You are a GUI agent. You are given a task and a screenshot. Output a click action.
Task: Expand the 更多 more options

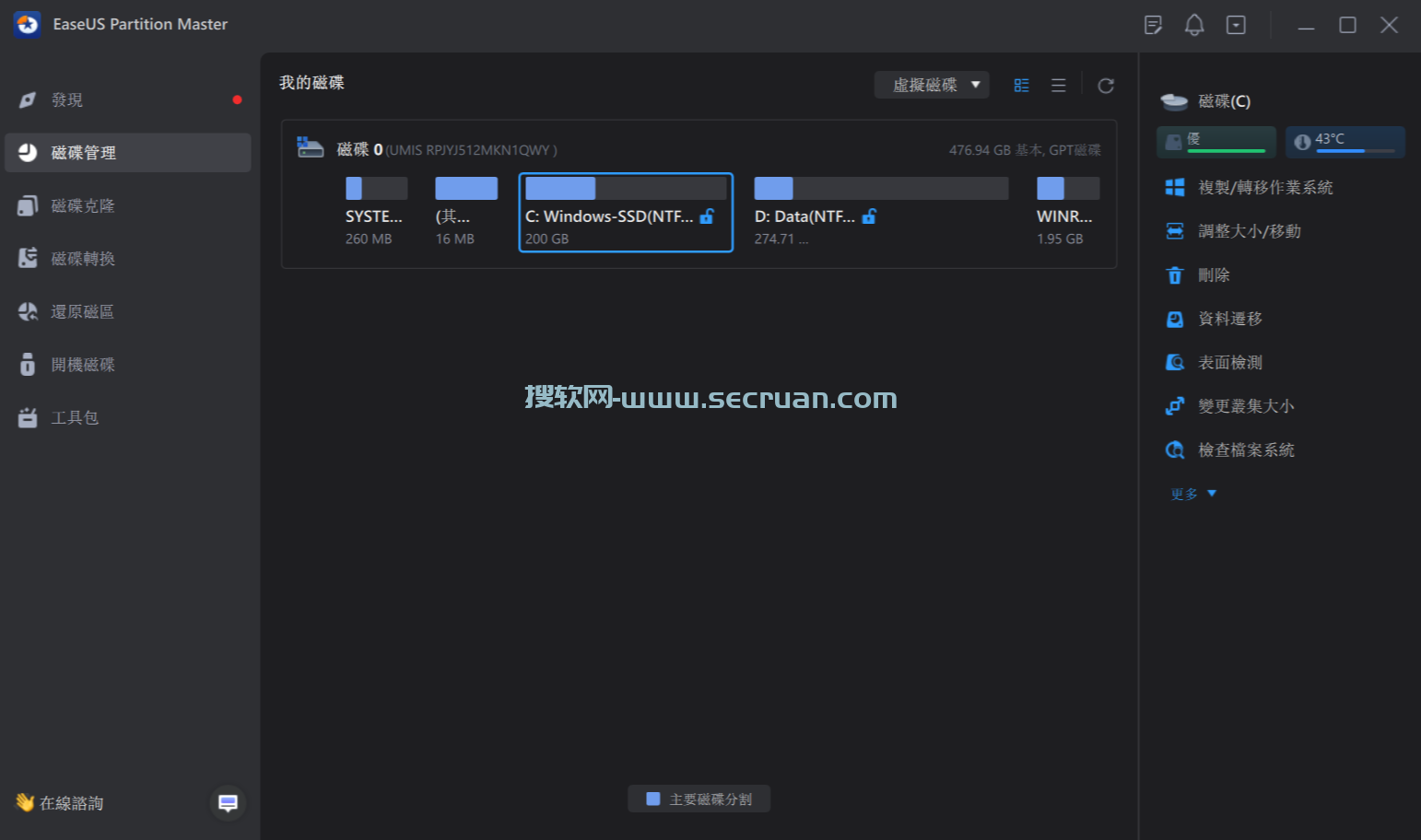tap(1193, 494)
